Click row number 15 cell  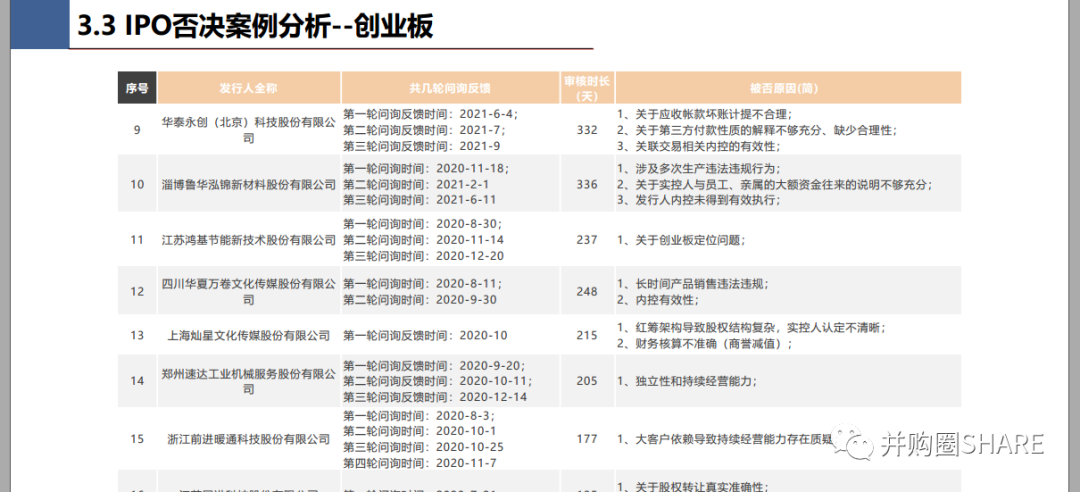coord(137,439)
